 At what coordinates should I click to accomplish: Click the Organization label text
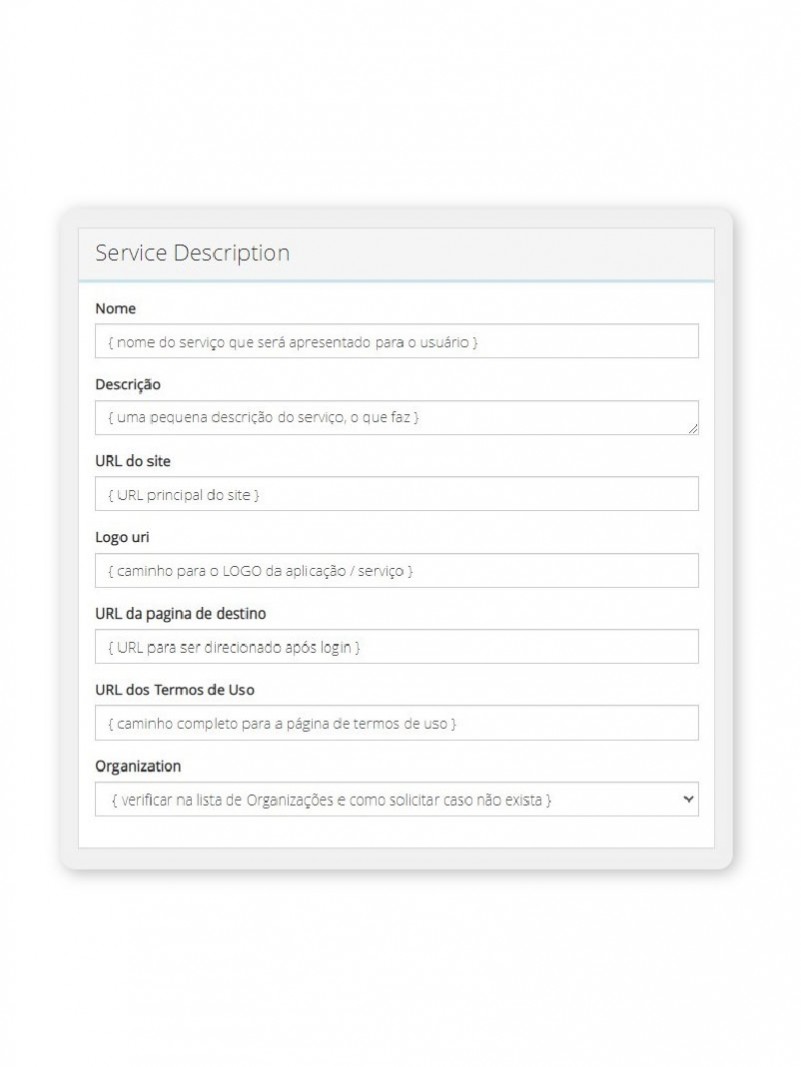138,766
